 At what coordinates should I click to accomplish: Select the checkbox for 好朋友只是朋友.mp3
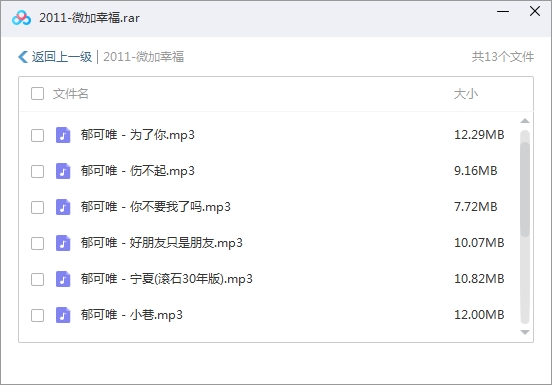(37, 243)
